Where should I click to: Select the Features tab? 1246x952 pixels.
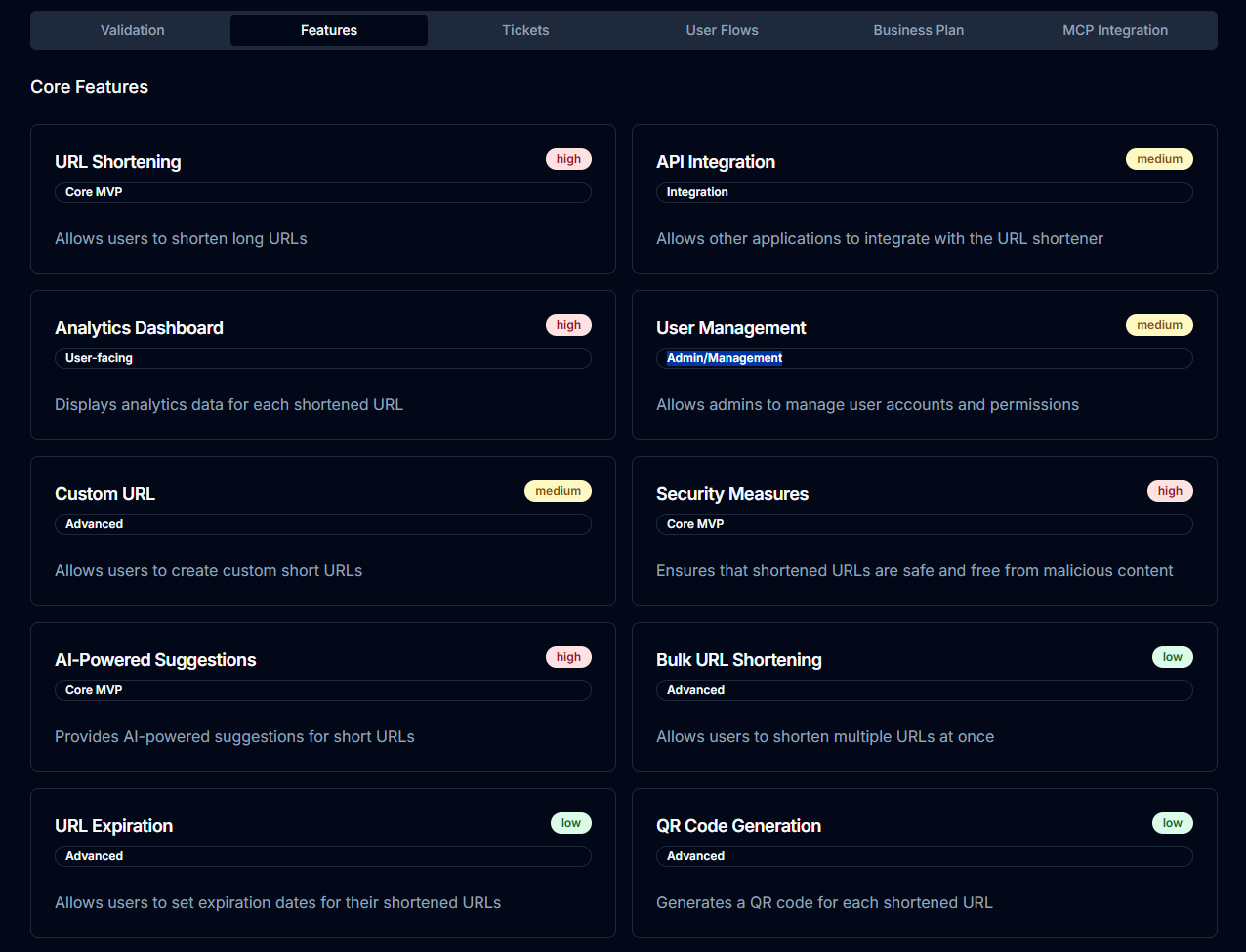(328, 30)
